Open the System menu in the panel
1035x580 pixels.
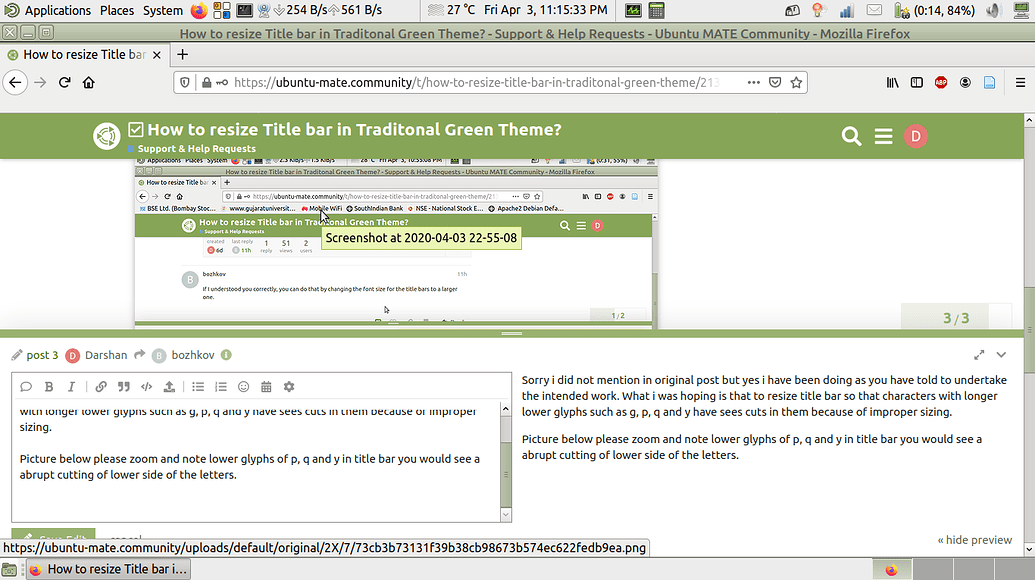162,10
